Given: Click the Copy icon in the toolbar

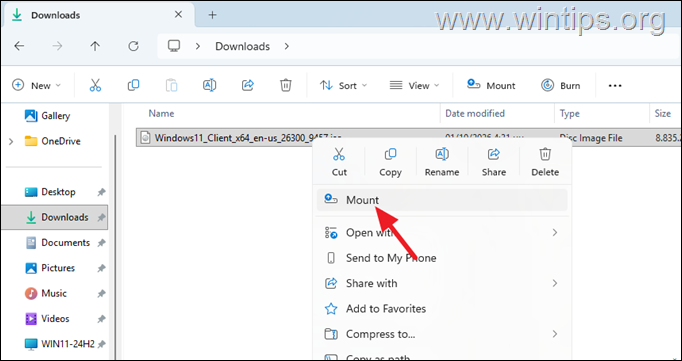Looking at the screenshot, I should coord(134,85).
